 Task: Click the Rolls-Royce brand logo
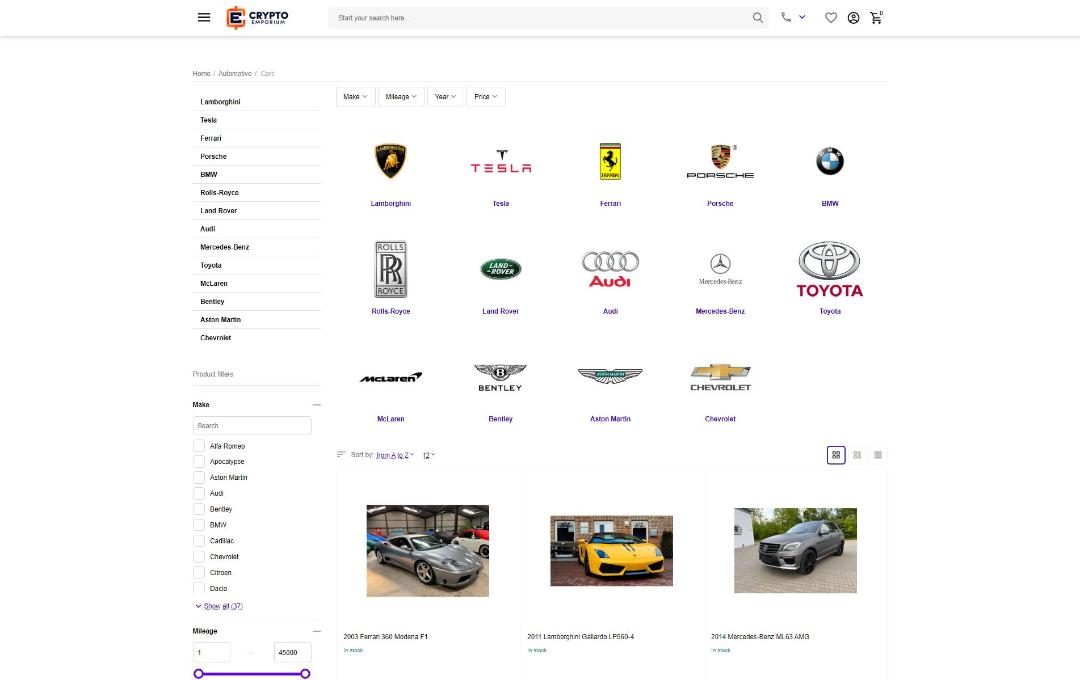click(391, 269)
